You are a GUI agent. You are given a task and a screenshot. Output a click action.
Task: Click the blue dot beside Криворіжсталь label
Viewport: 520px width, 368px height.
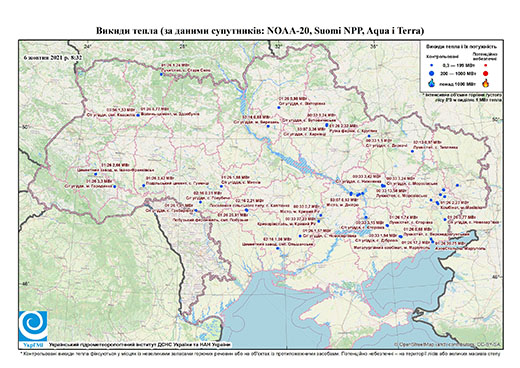click(x=319, y=221)
